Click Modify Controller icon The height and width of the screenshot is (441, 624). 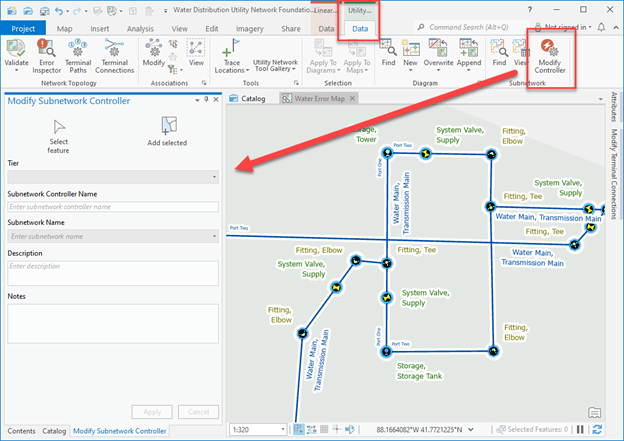(550, 47)
